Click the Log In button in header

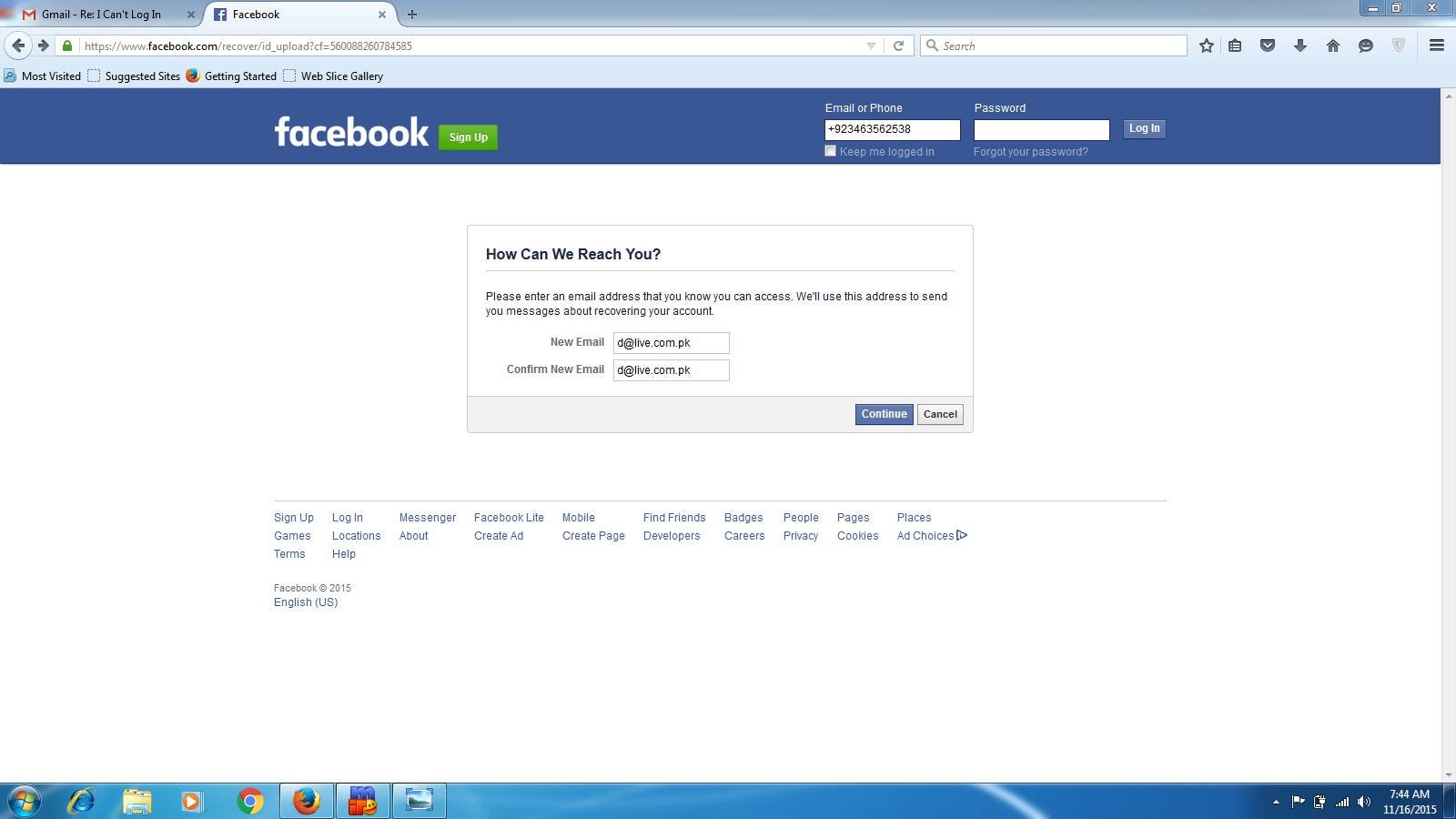click(1144, 128)
